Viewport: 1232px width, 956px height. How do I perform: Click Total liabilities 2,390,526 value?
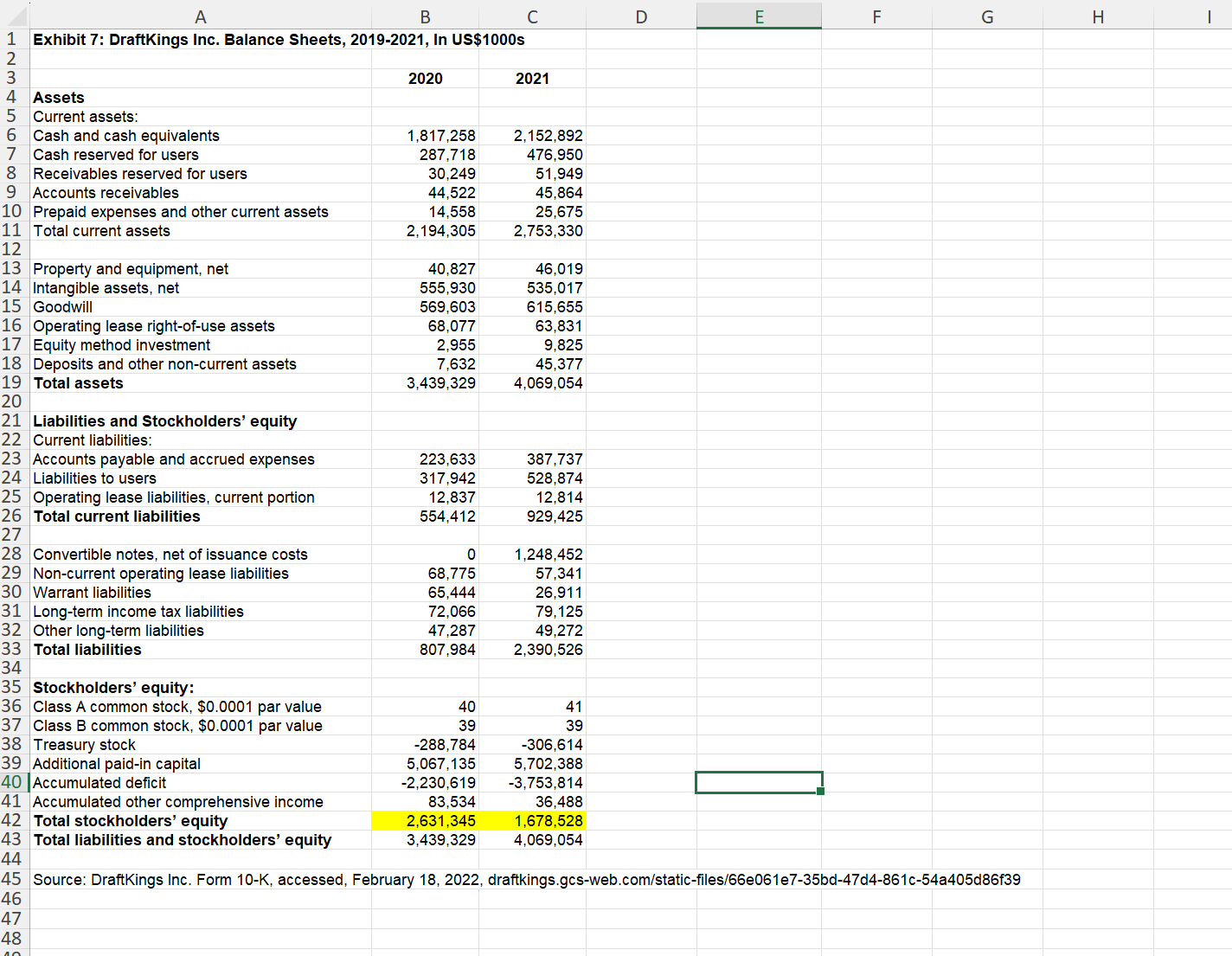pos(548,650)
